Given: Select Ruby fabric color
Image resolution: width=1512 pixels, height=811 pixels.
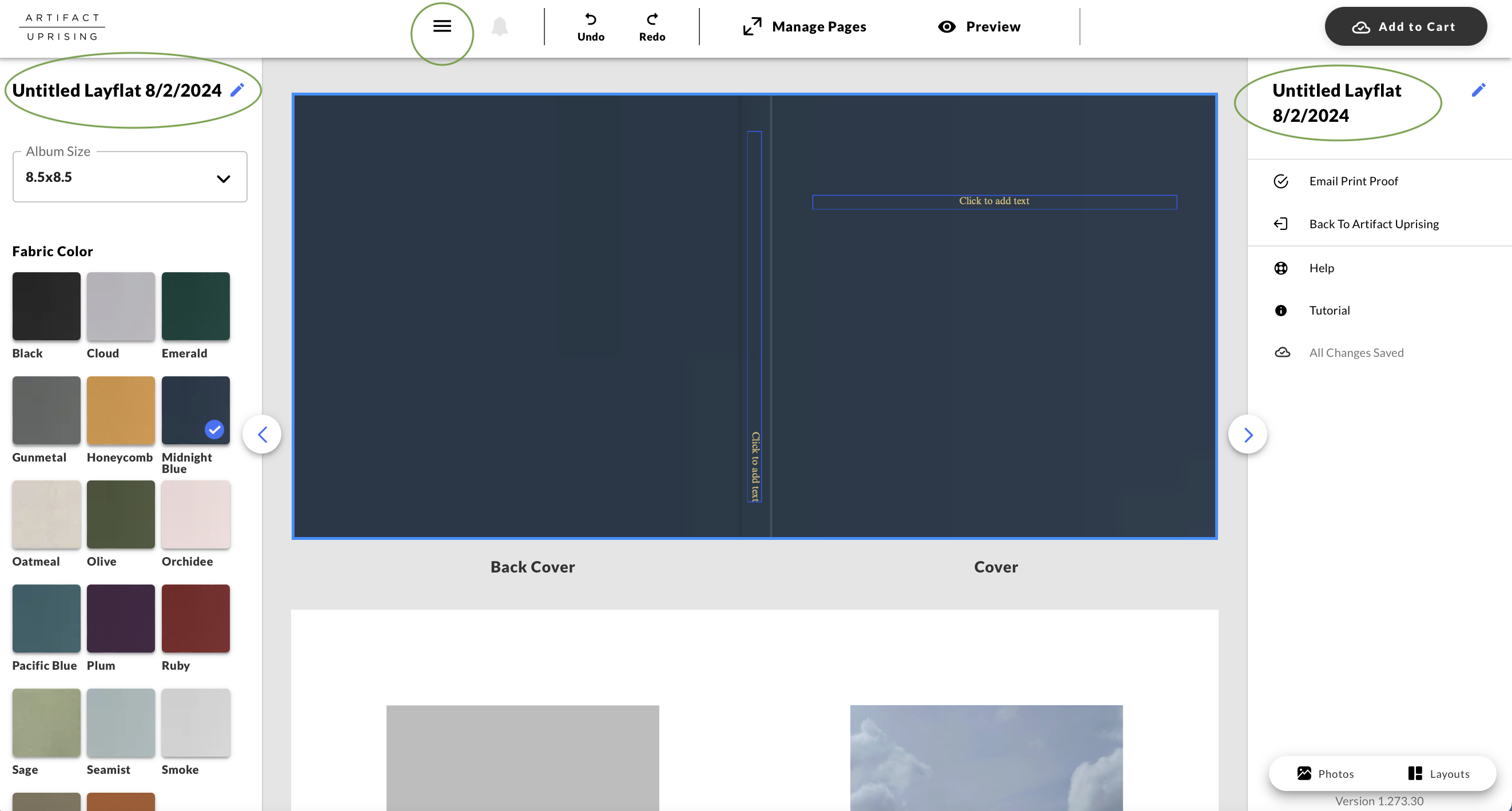Looking at the screenshot, I should pyautogui.click(x=196, y=618).
